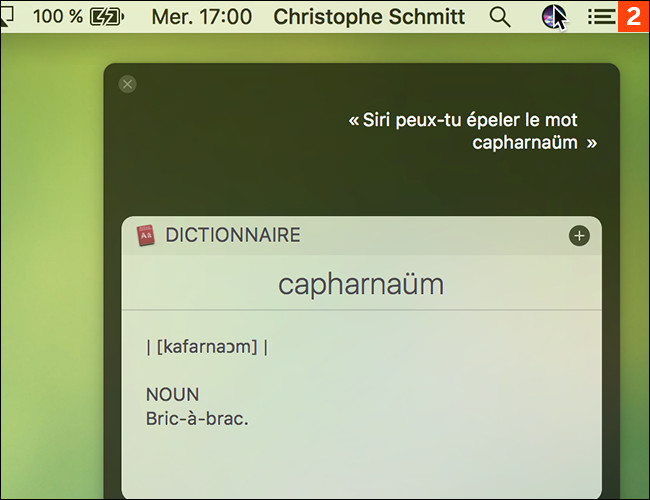This screenshot has height=500, width=650.
Task: Close the Siri window
Action: (x=127, y=84)
